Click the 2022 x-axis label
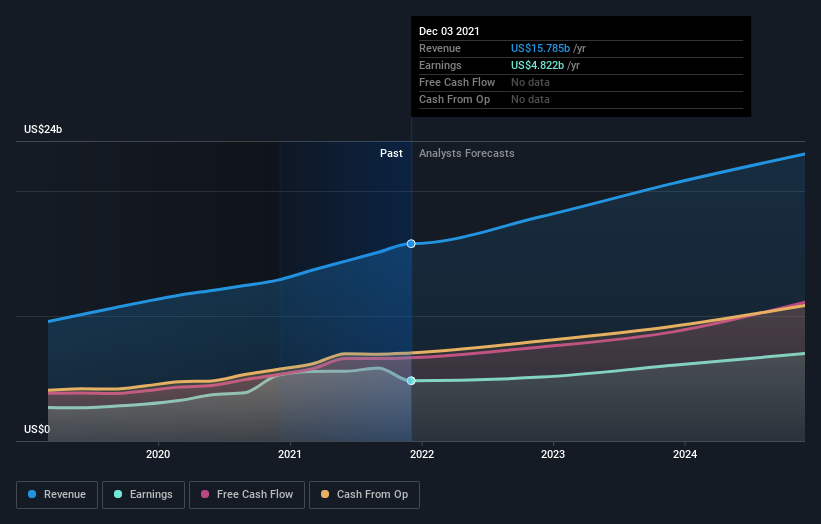 (422, 454)
